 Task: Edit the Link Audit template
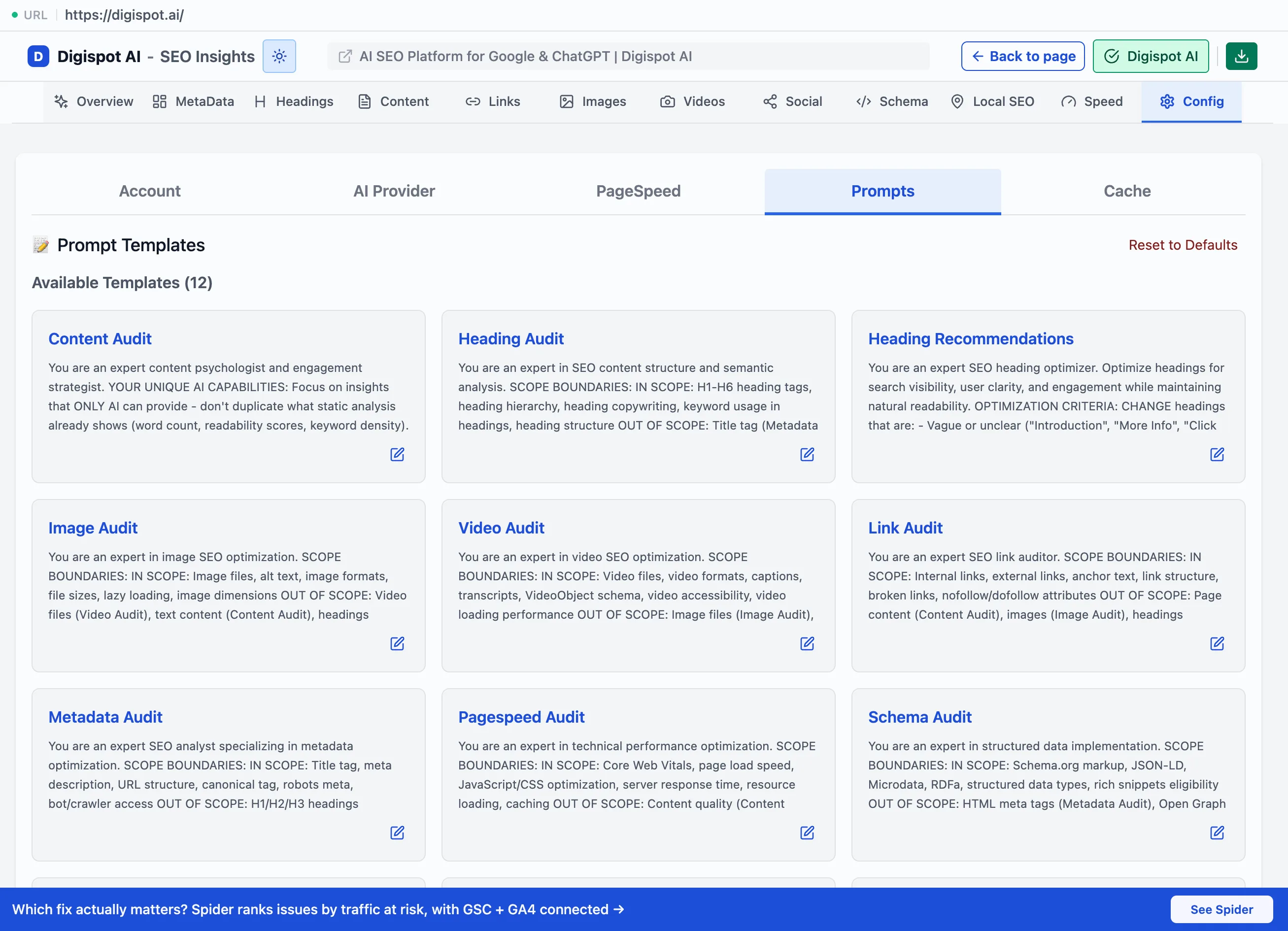coord(1217,643)
